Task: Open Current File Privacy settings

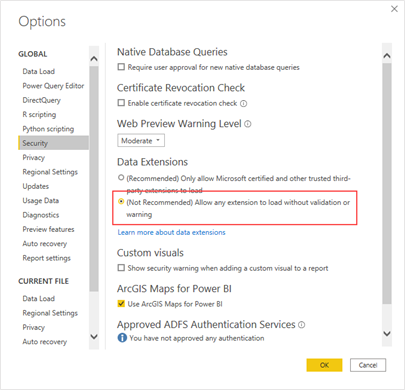Action: pos(34,327)
